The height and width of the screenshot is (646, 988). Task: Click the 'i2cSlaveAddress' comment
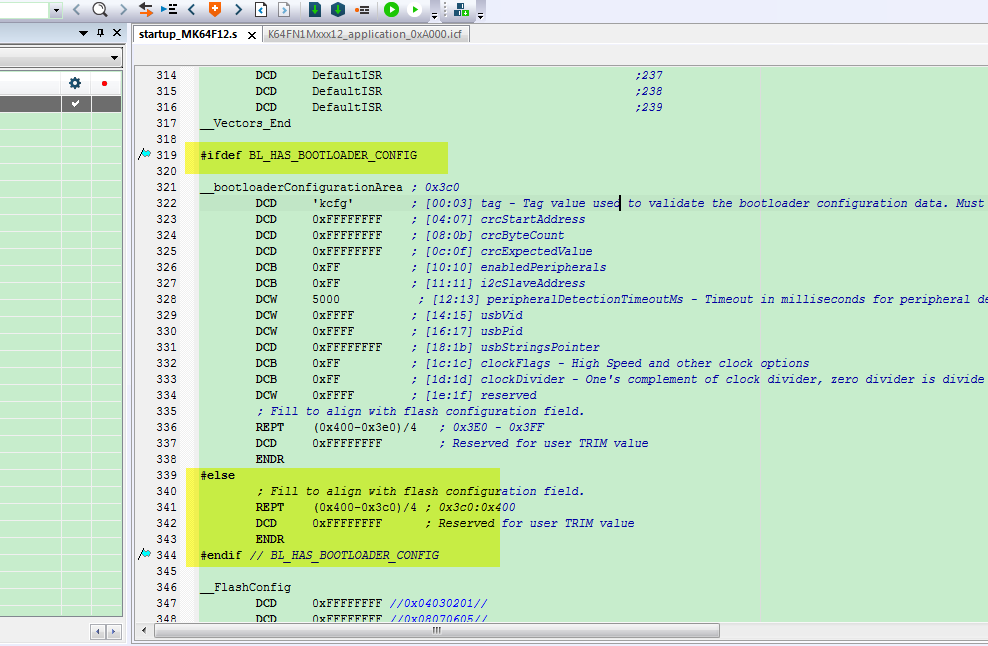(x=533, y=283)
